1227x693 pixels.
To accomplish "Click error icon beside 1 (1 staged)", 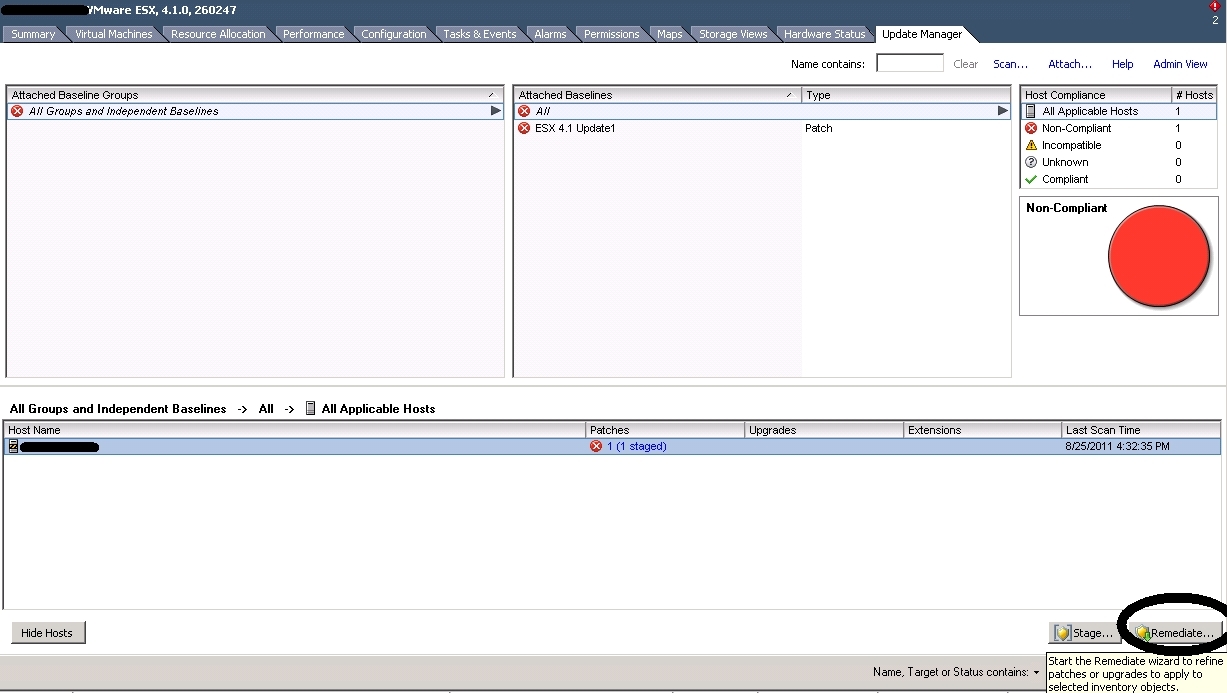I will pos(596,446).
